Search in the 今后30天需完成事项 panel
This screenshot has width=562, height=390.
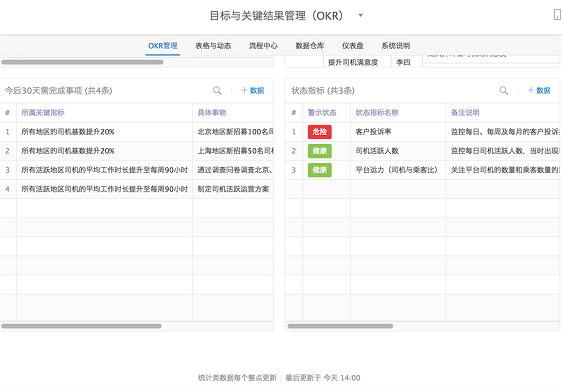[x=217, y=90]
